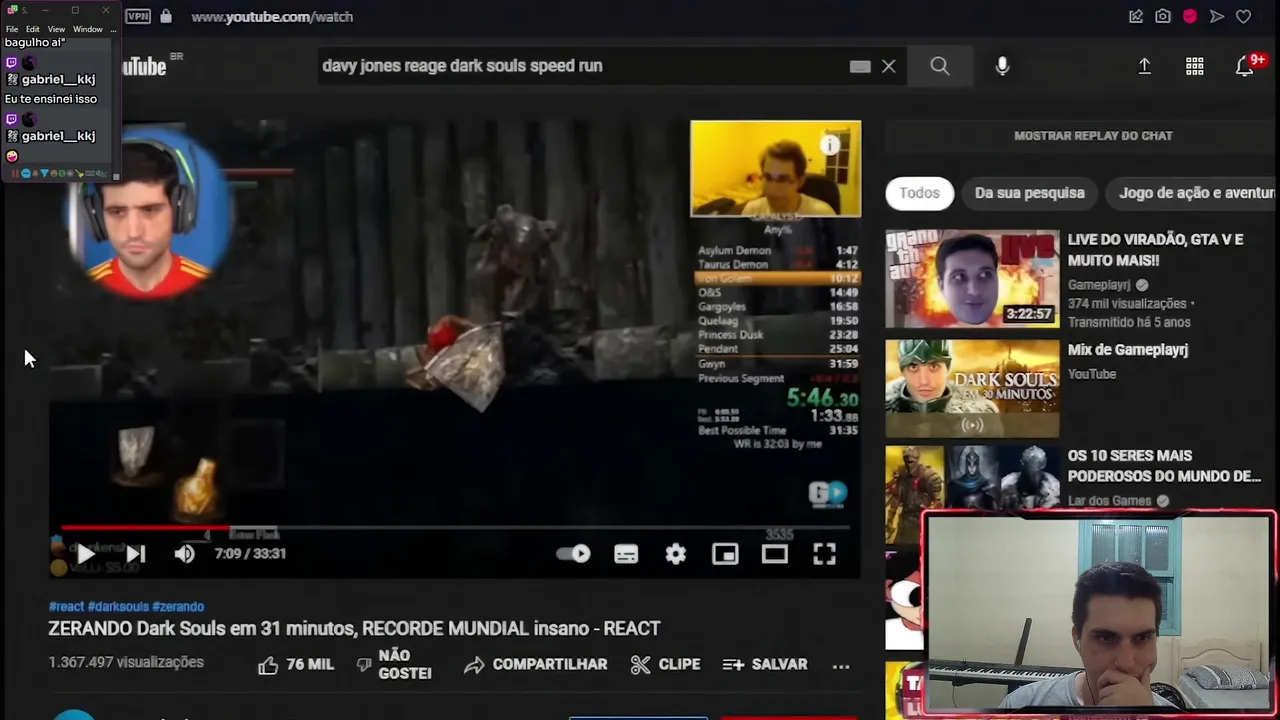Open OS 10 SERES MAIS PODEROSOS video title
This screenshot has width=1280, height=720.
click(1164, 466)
